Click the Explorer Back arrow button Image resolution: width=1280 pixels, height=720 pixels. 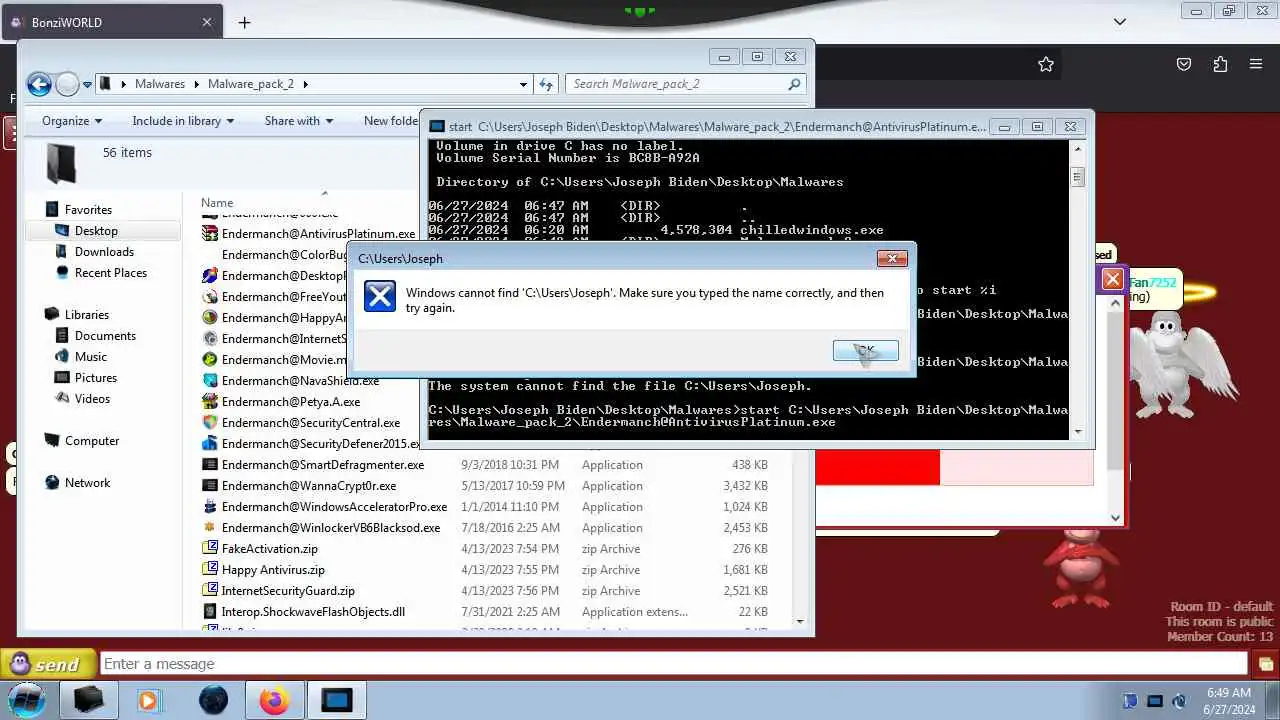(x=39, y=84)
